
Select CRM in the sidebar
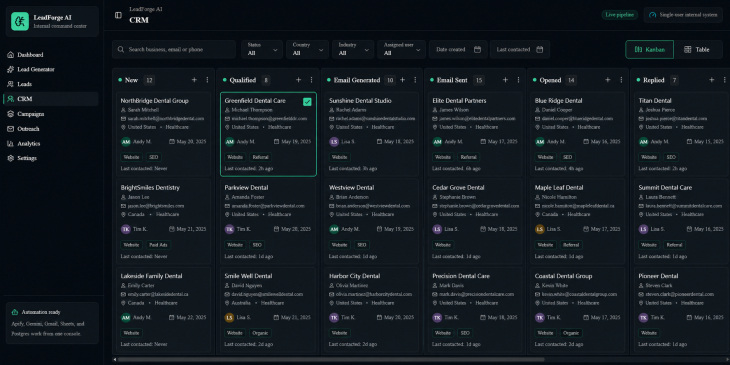click(x=51, y=99)
